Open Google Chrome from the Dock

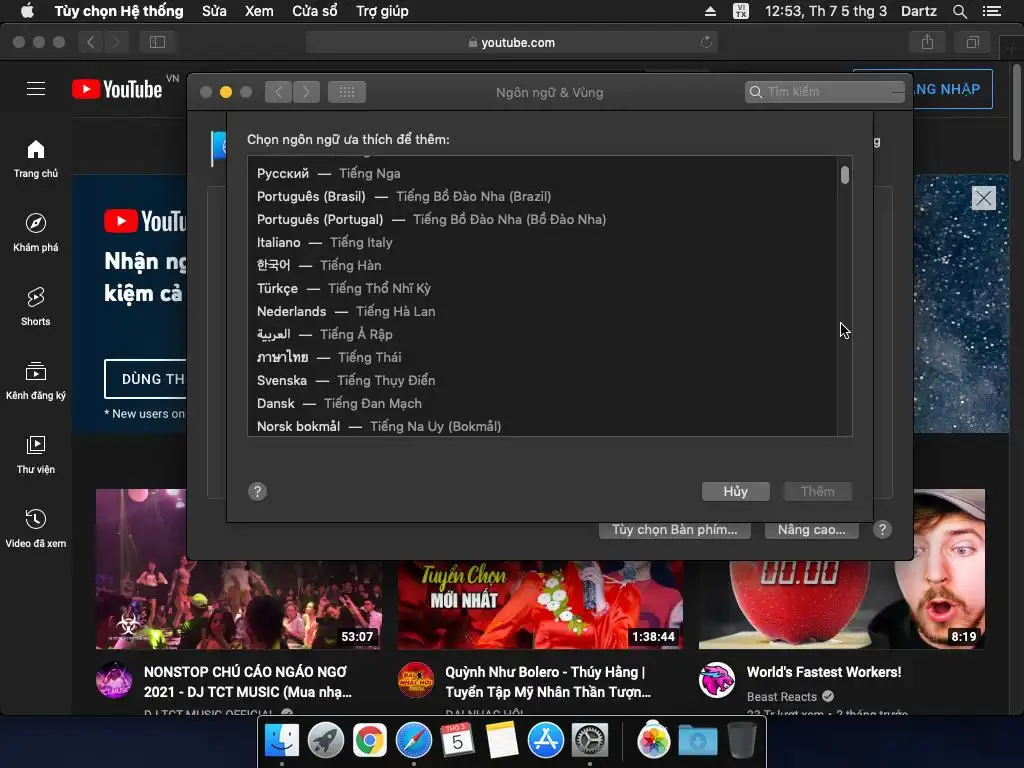click(370, 741)
